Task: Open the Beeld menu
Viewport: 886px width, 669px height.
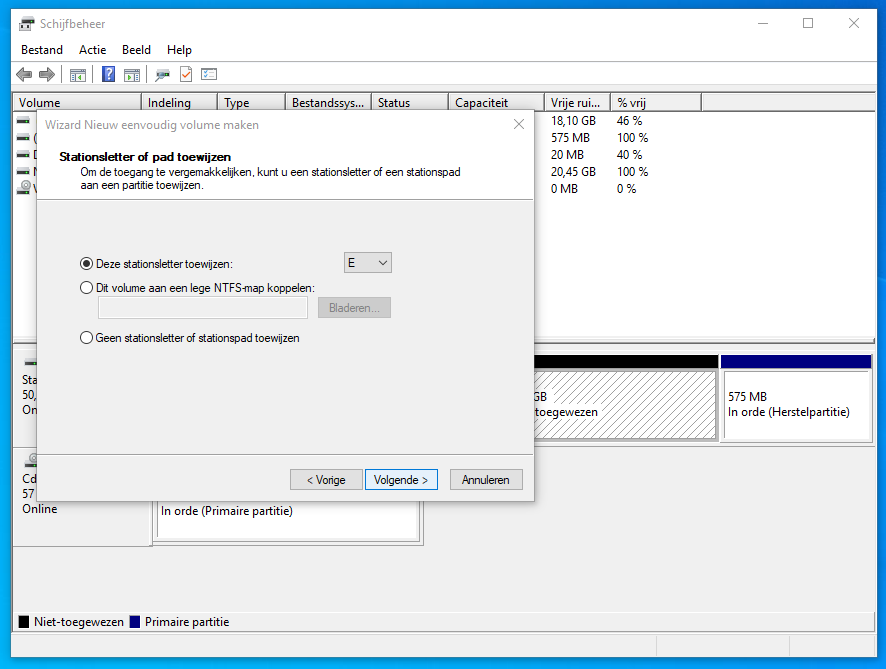Action: [136, 50]
